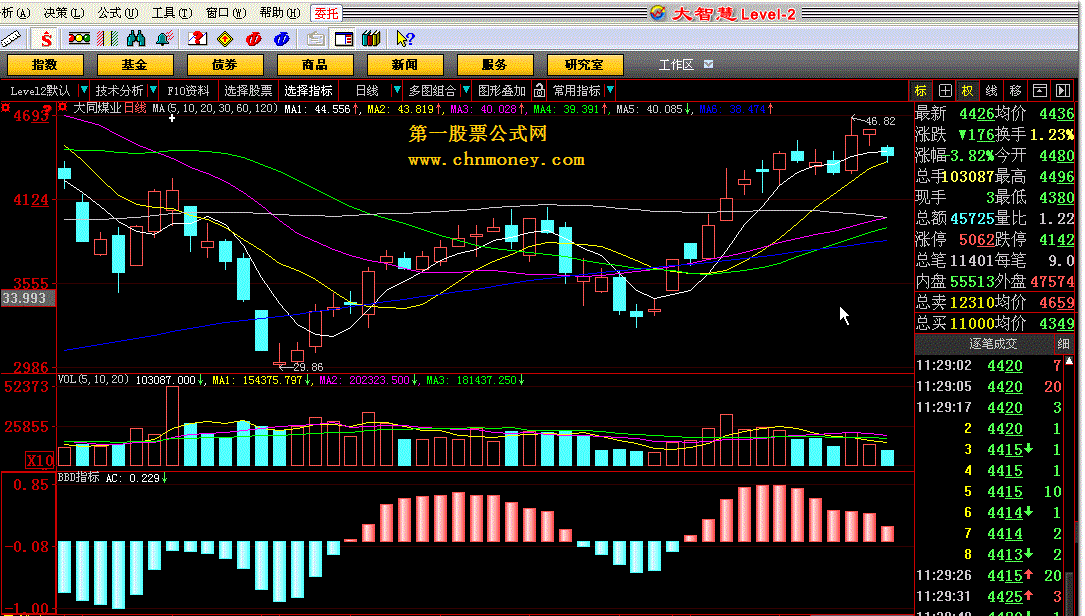Toggle the 移 move button
Image resolution: width=1085 pixels, height=616 pixels.
click(1015, 91)
